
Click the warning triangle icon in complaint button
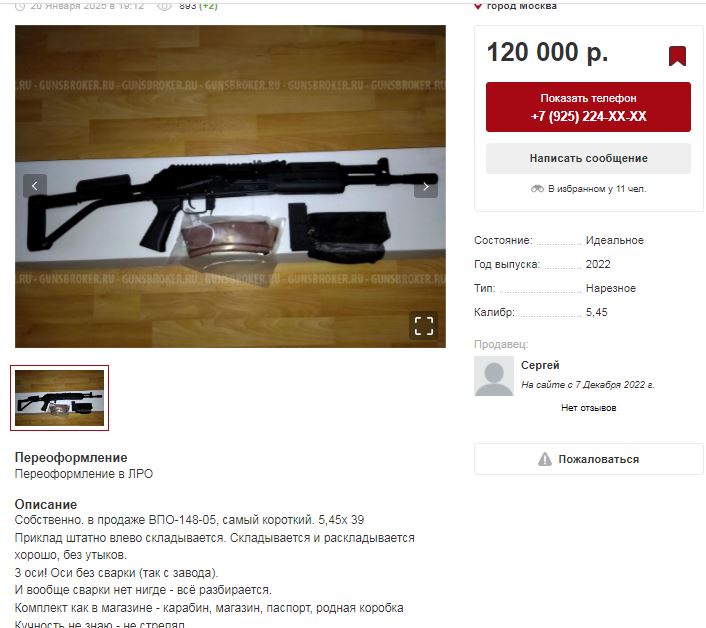(544, 459)
